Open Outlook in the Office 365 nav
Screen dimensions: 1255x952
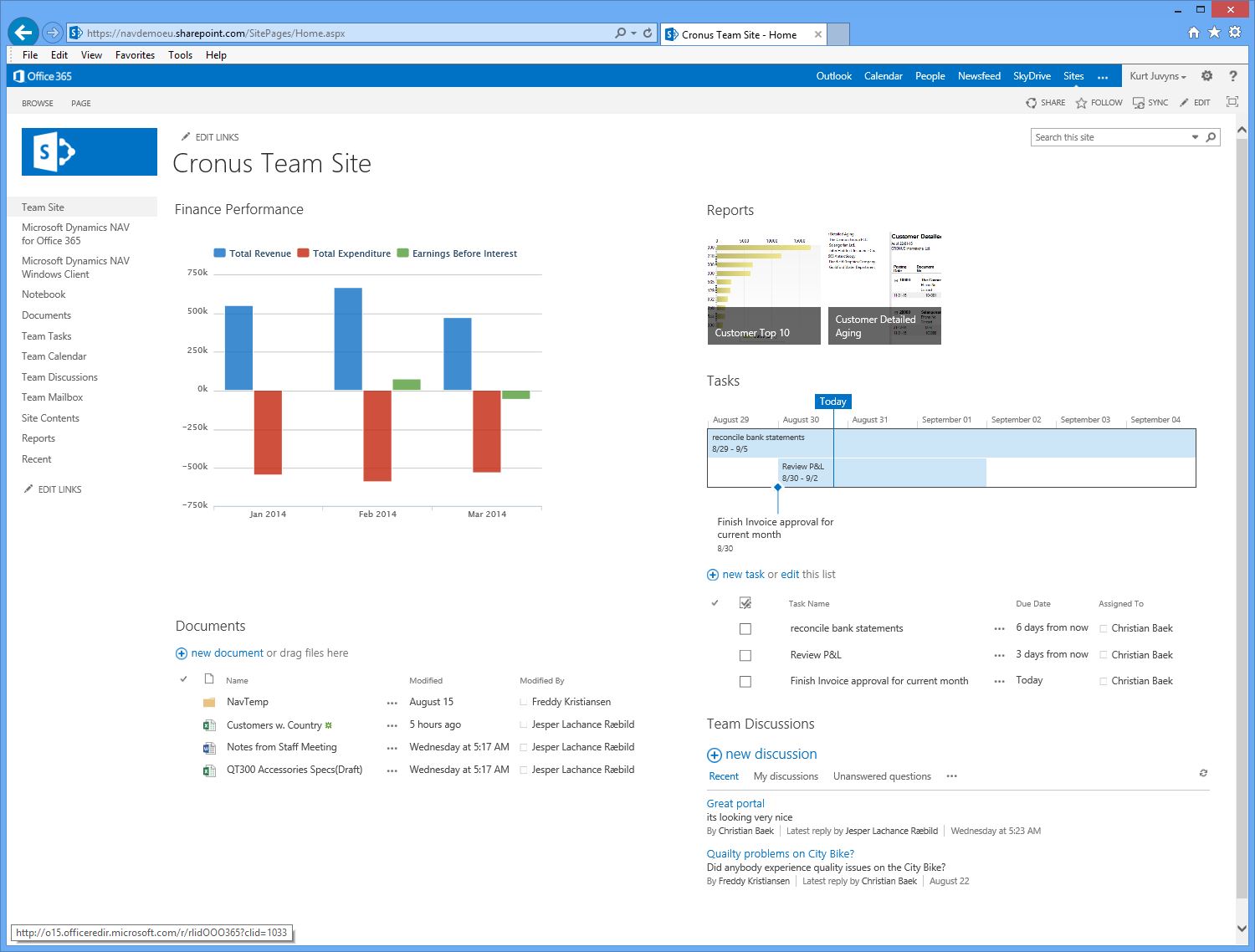click(834, 76)
